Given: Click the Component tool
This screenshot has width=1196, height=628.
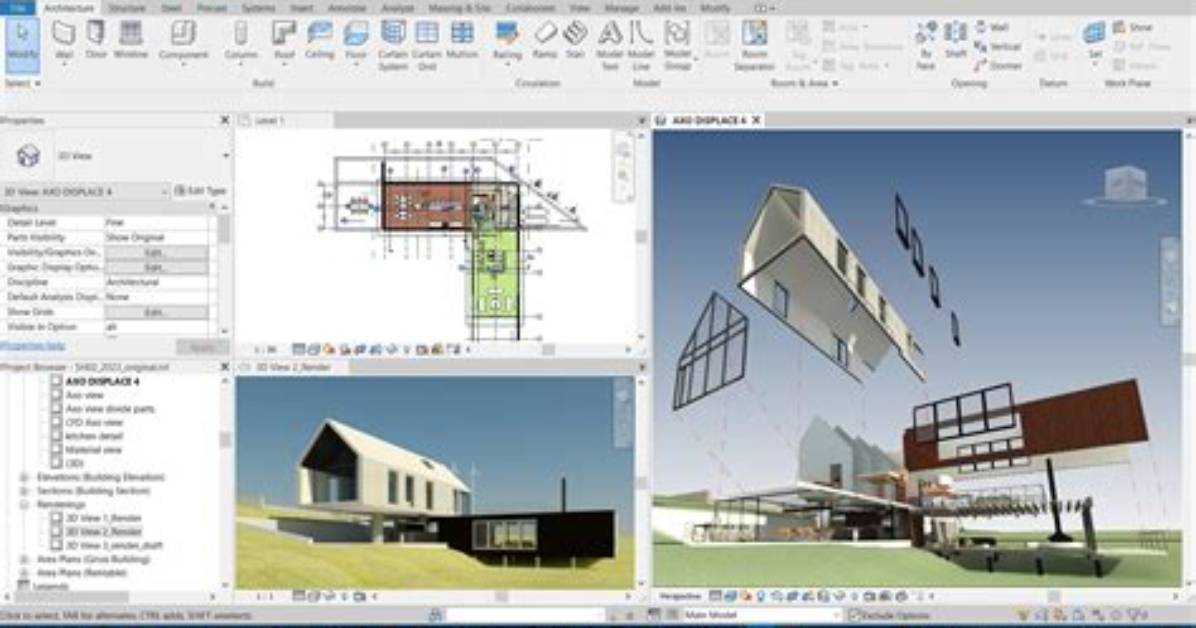Looking at the screenshot, I should pyautogui.click(x=183, y=41).
